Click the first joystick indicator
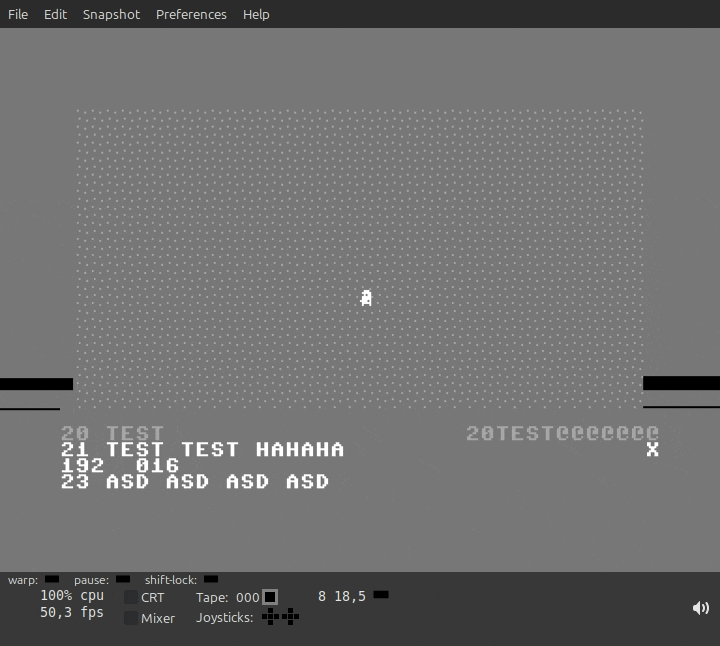The width and height of the screenshot is (720, 646). [x=270, y=617]
